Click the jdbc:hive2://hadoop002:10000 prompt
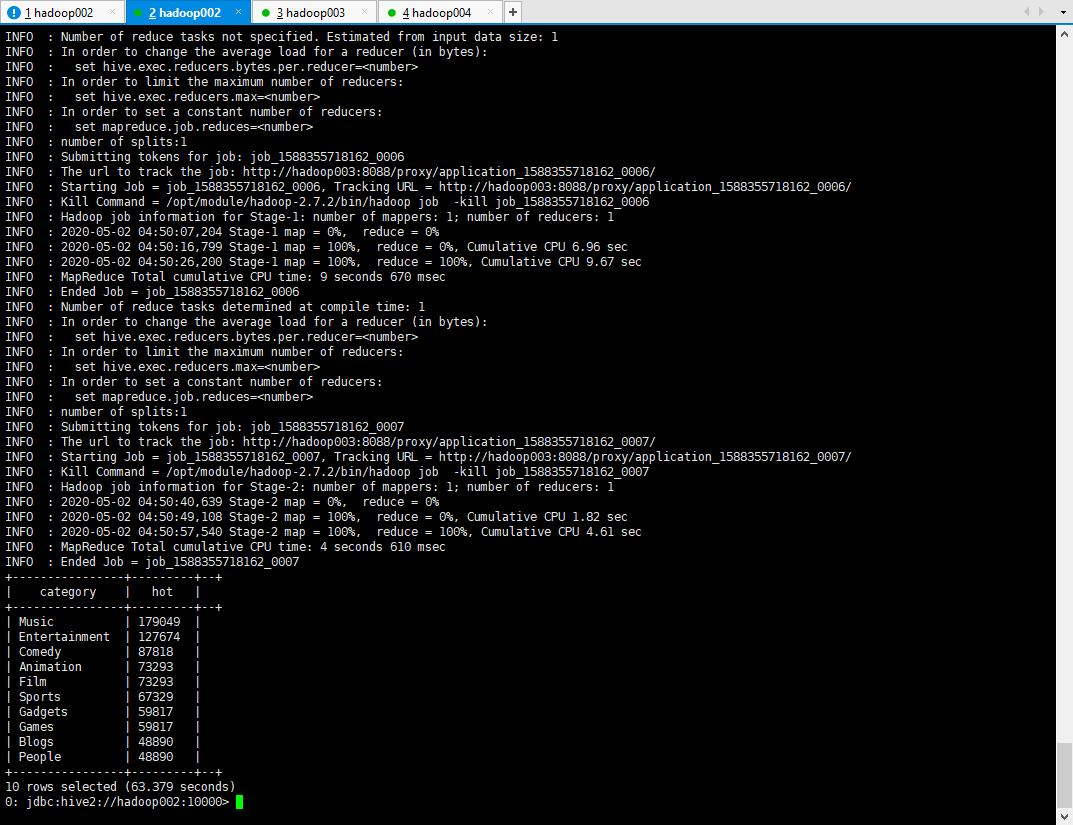 click(117, 802)
